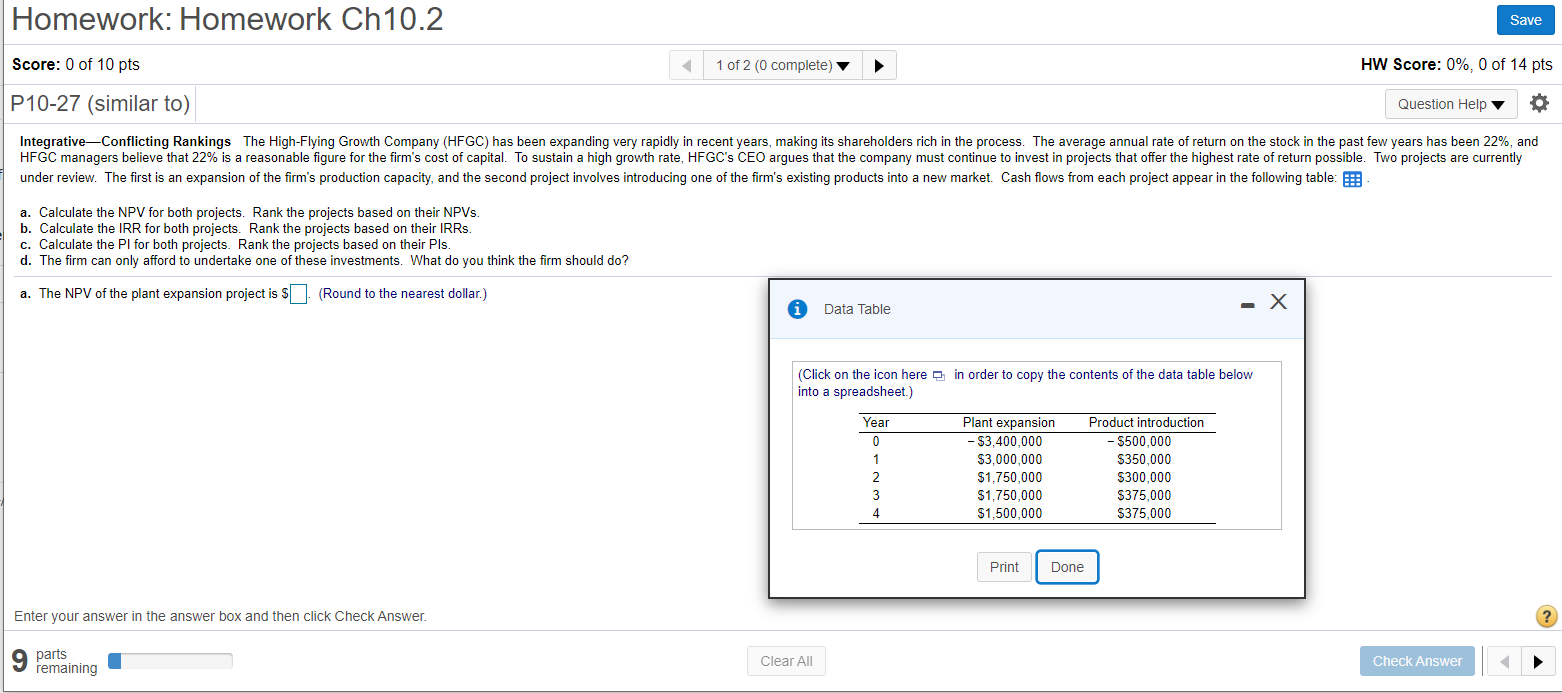Minimize the Data Table dialog
This screenshot has width=1562, height=693.
(1246, 306)
